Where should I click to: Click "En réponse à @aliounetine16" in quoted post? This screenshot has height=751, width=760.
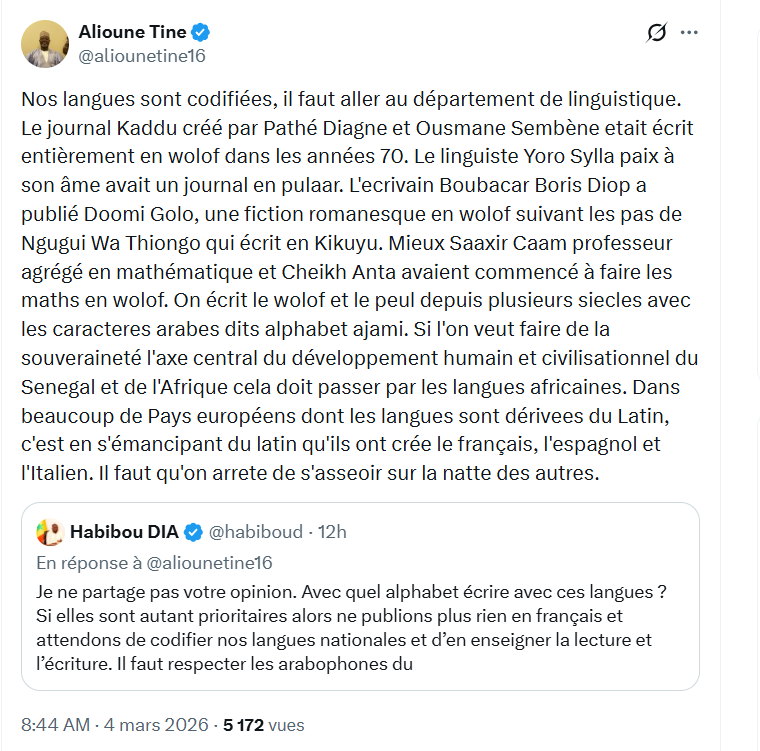(154, 562)
